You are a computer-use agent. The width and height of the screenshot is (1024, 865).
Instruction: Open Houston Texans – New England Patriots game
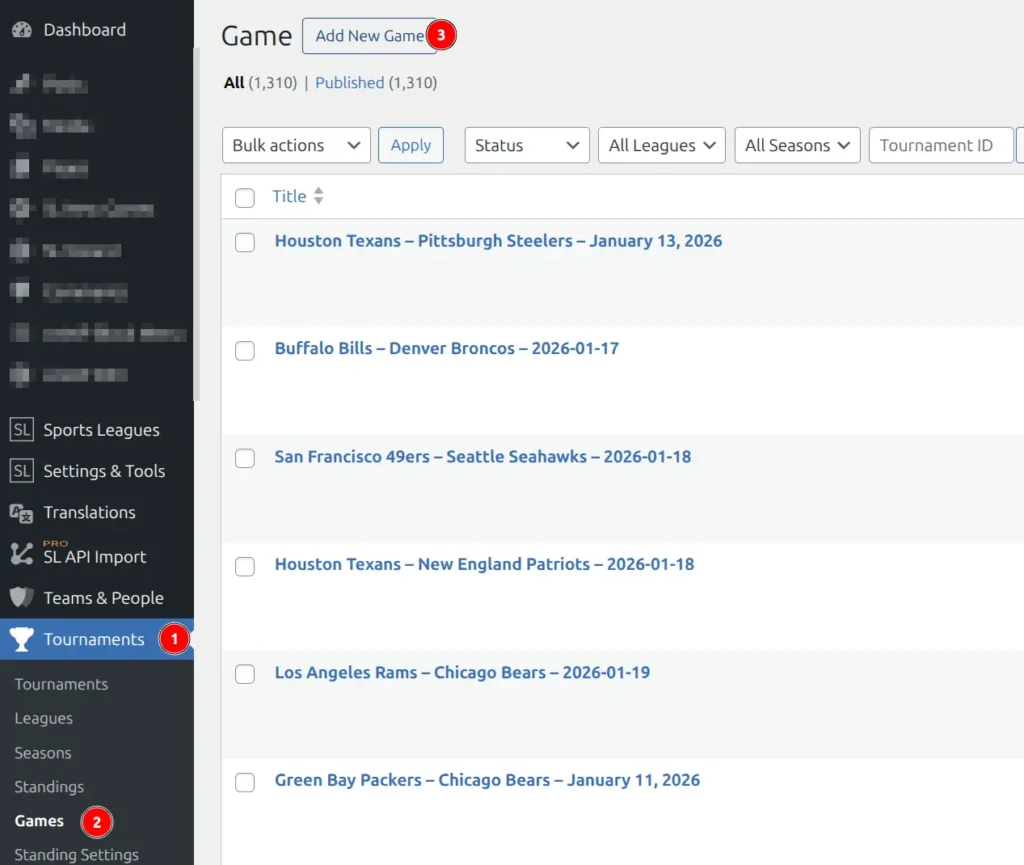point(484,564)
